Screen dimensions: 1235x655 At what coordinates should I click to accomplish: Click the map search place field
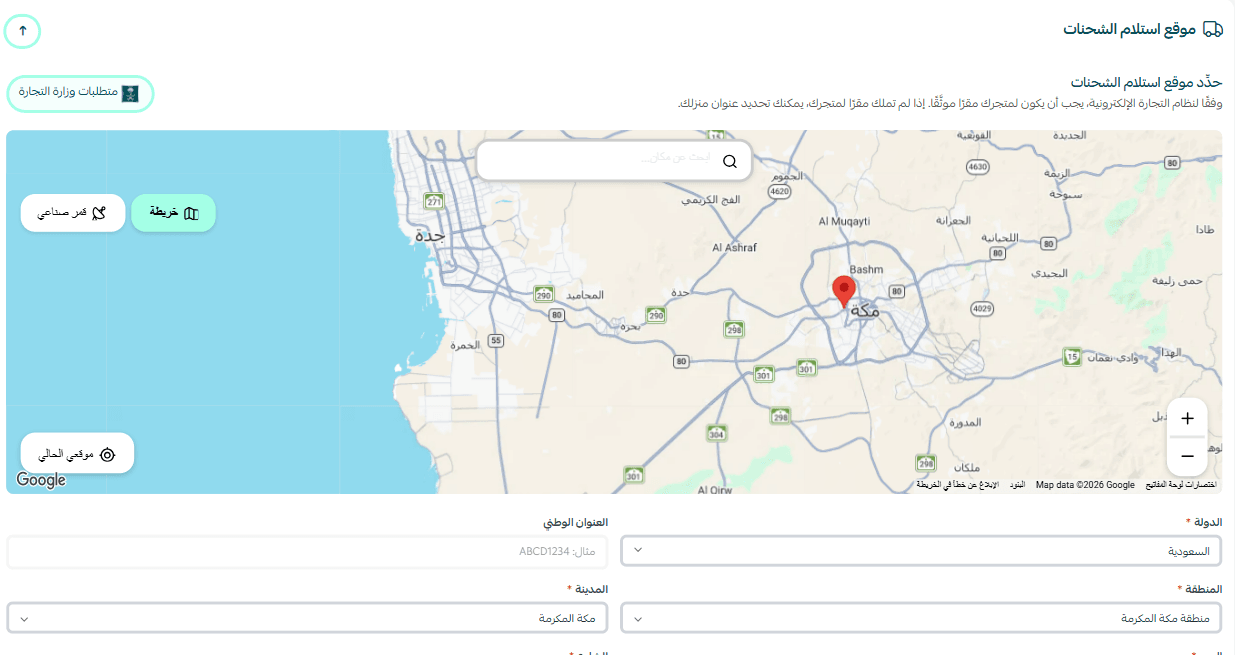[x=614, y=160]
